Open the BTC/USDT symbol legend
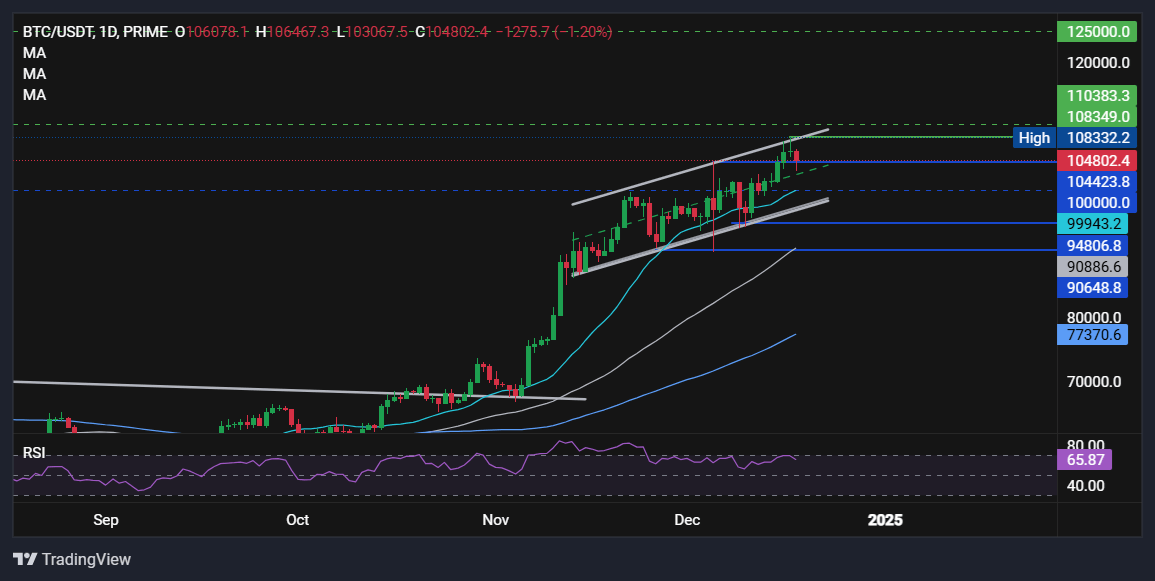The image size is (1155, 581). tap(62, 31)
